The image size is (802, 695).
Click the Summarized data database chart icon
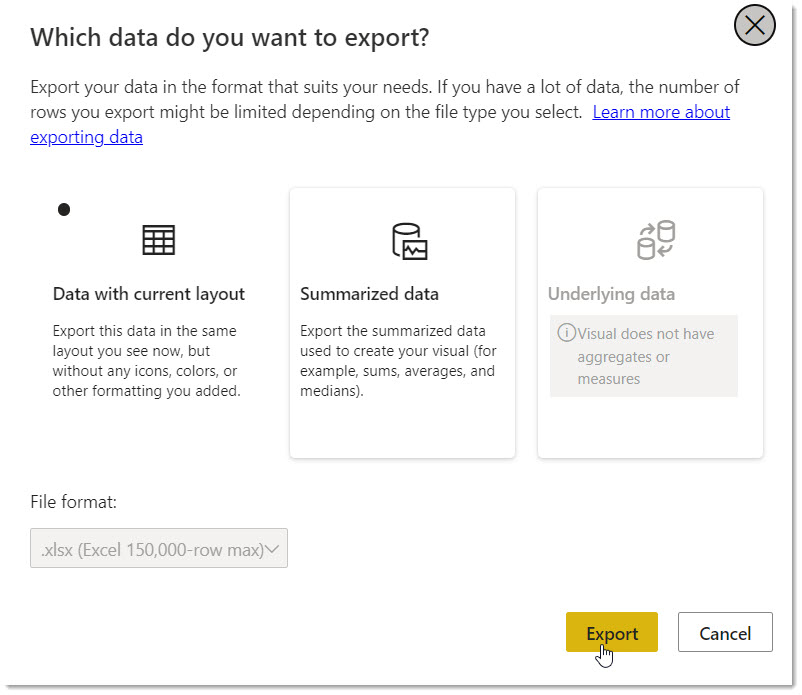pyautogui.click(x=410, y=241)
